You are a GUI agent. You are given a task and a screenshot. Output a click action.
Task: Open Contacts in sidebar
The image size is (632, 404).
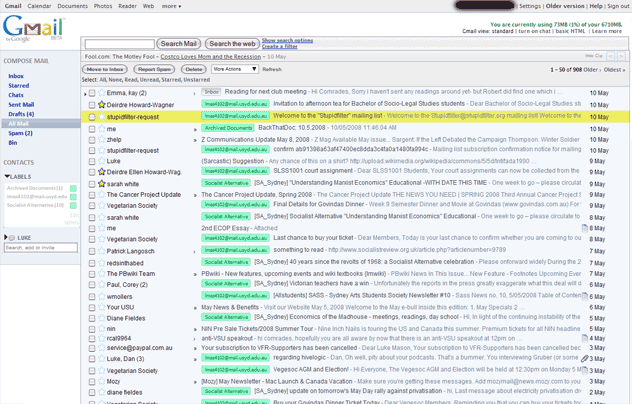[x=19, y=162]
